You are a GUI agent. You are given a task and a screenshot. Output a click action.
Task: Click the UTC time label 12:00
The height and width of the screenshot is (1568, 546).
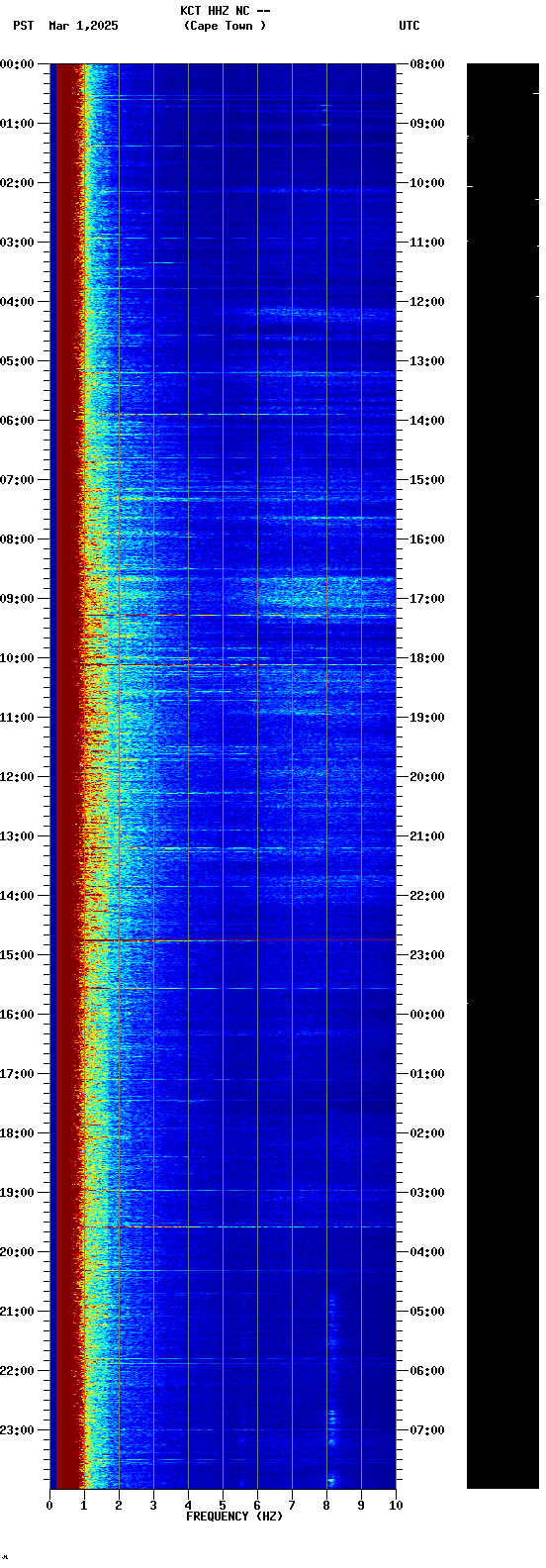click(427, 302)
